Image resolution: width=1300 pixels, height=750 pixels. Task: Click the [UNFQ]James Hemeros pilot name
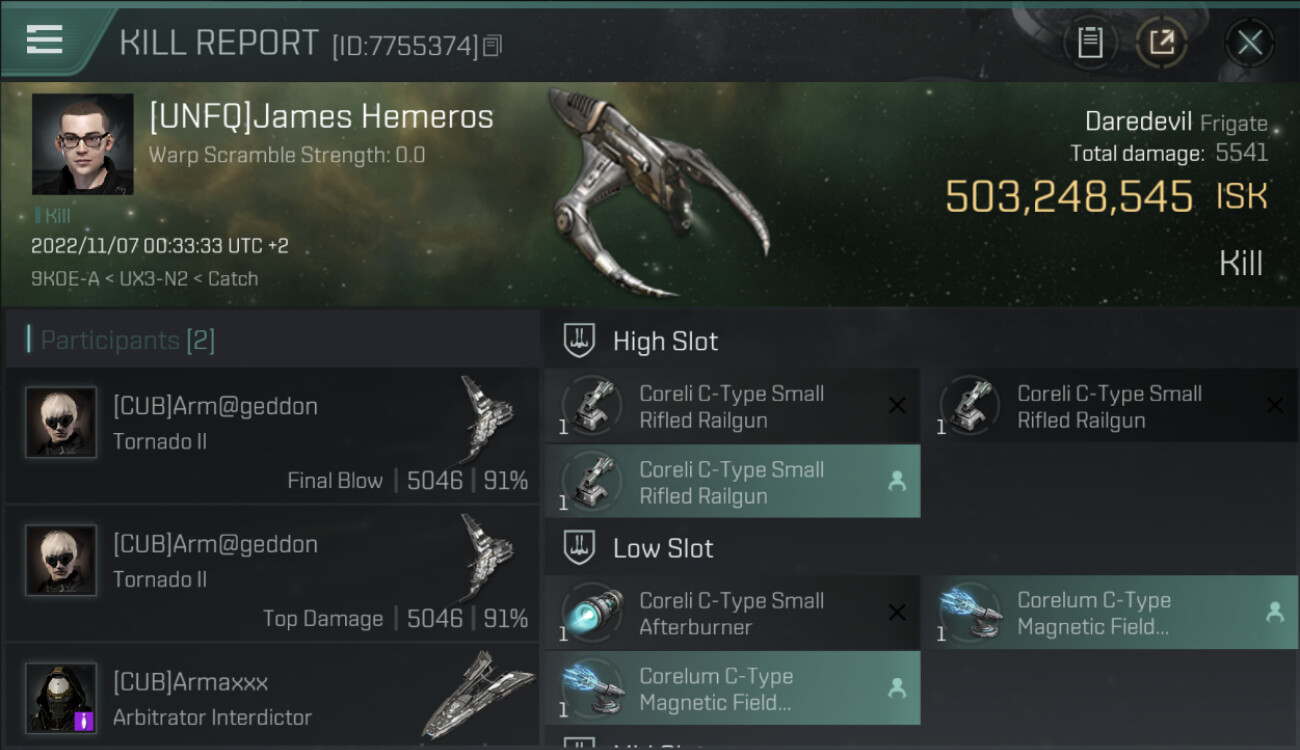[x=321, y=117]
